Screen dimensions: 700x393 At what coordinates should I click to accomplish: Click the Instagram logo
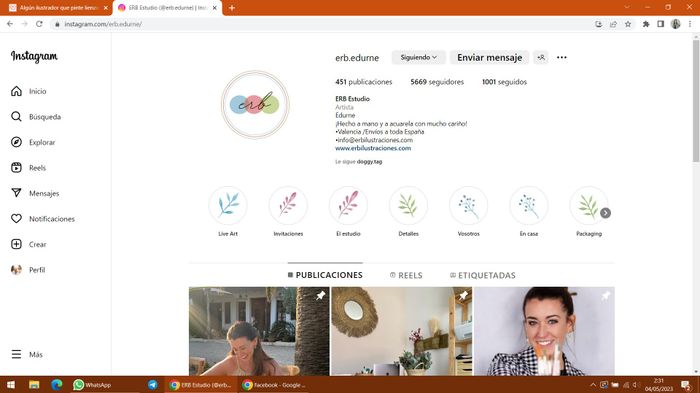[34, 56]
